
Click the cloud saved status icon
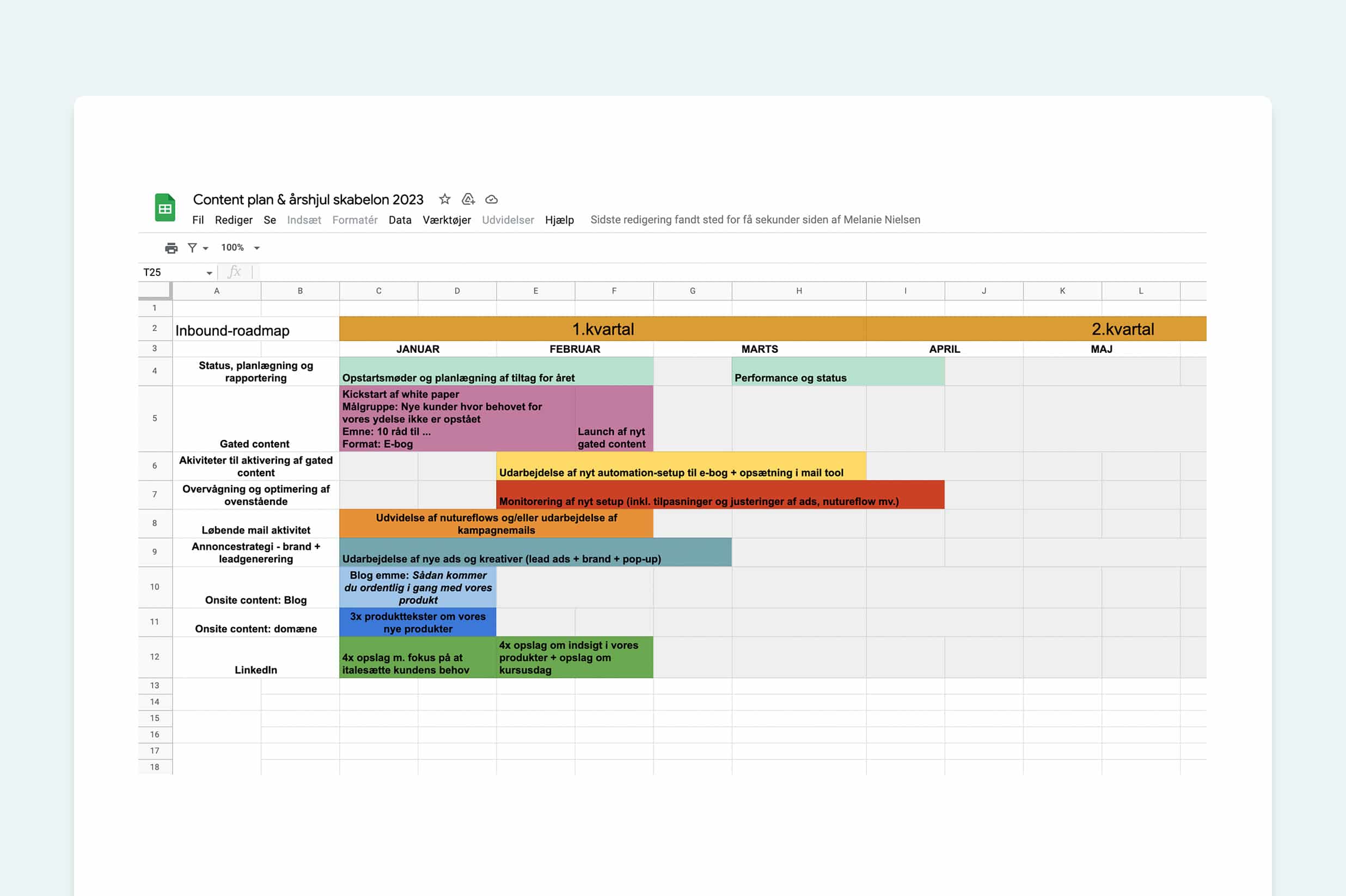[x=492, y=199]
